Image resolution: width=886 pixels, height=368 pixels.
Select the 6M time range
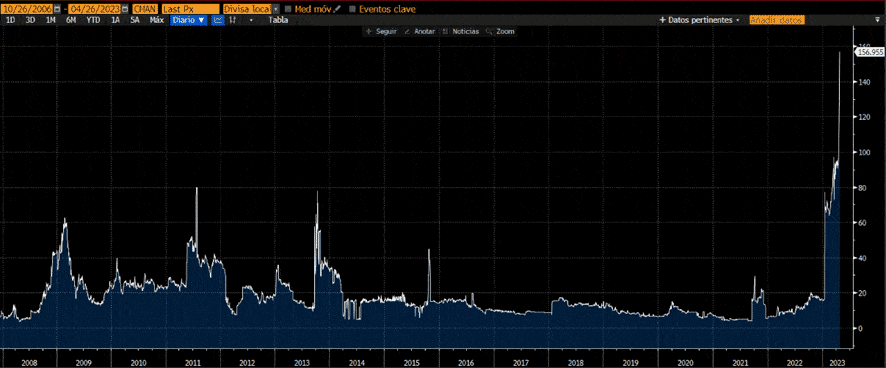(71, 20)
